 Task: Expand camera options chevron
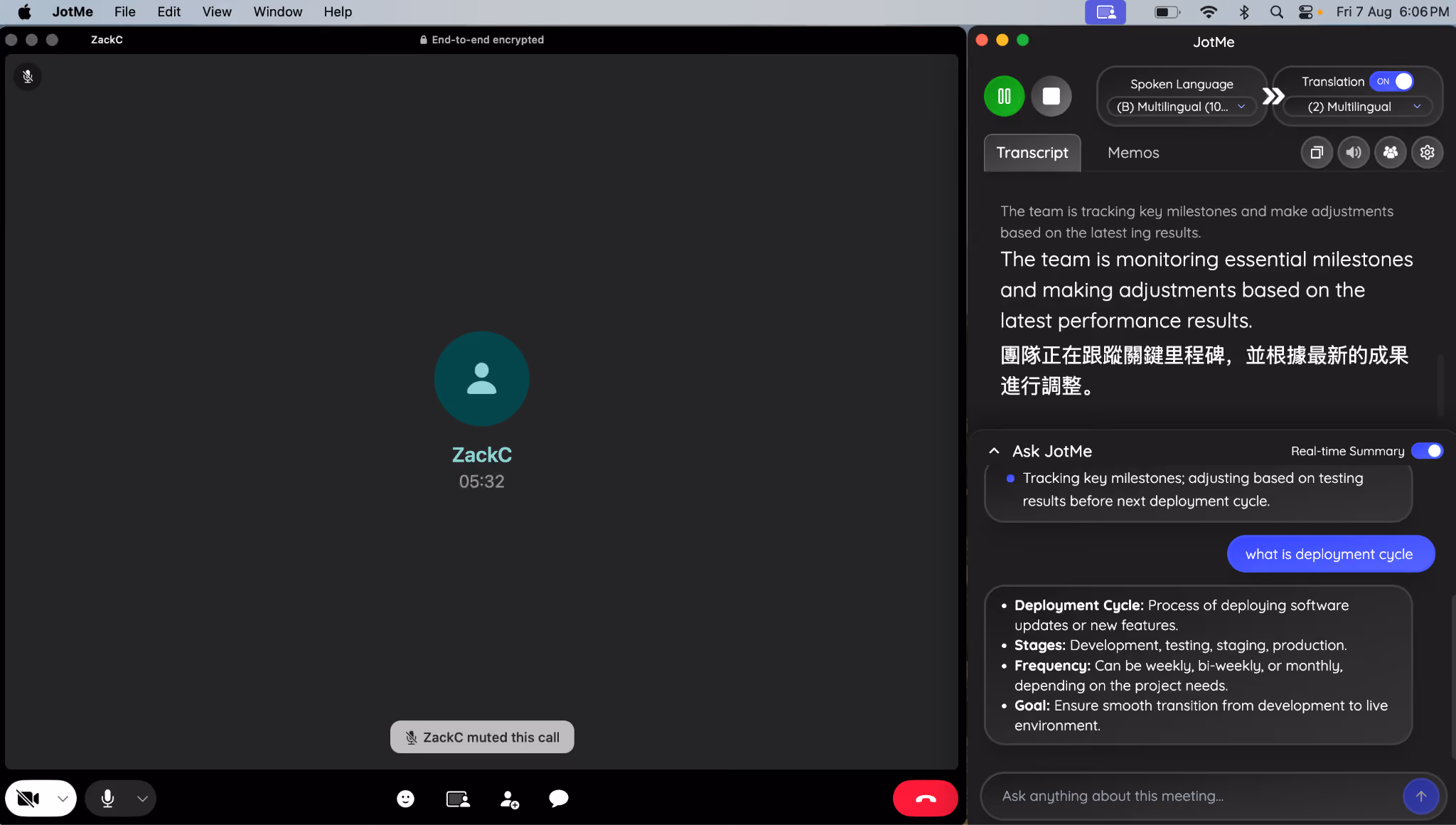63,799
